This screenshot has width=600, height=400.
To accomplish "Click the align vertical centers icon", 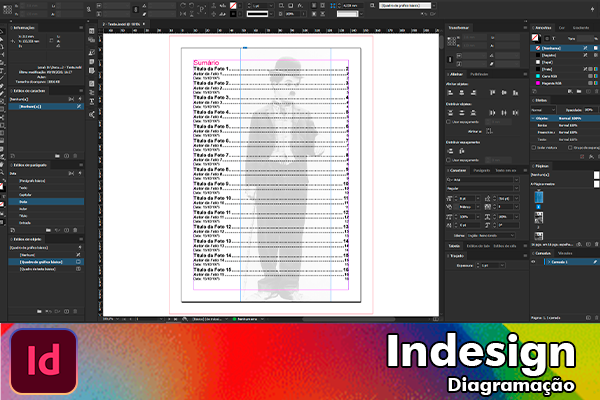I will (x=504, y=93).
